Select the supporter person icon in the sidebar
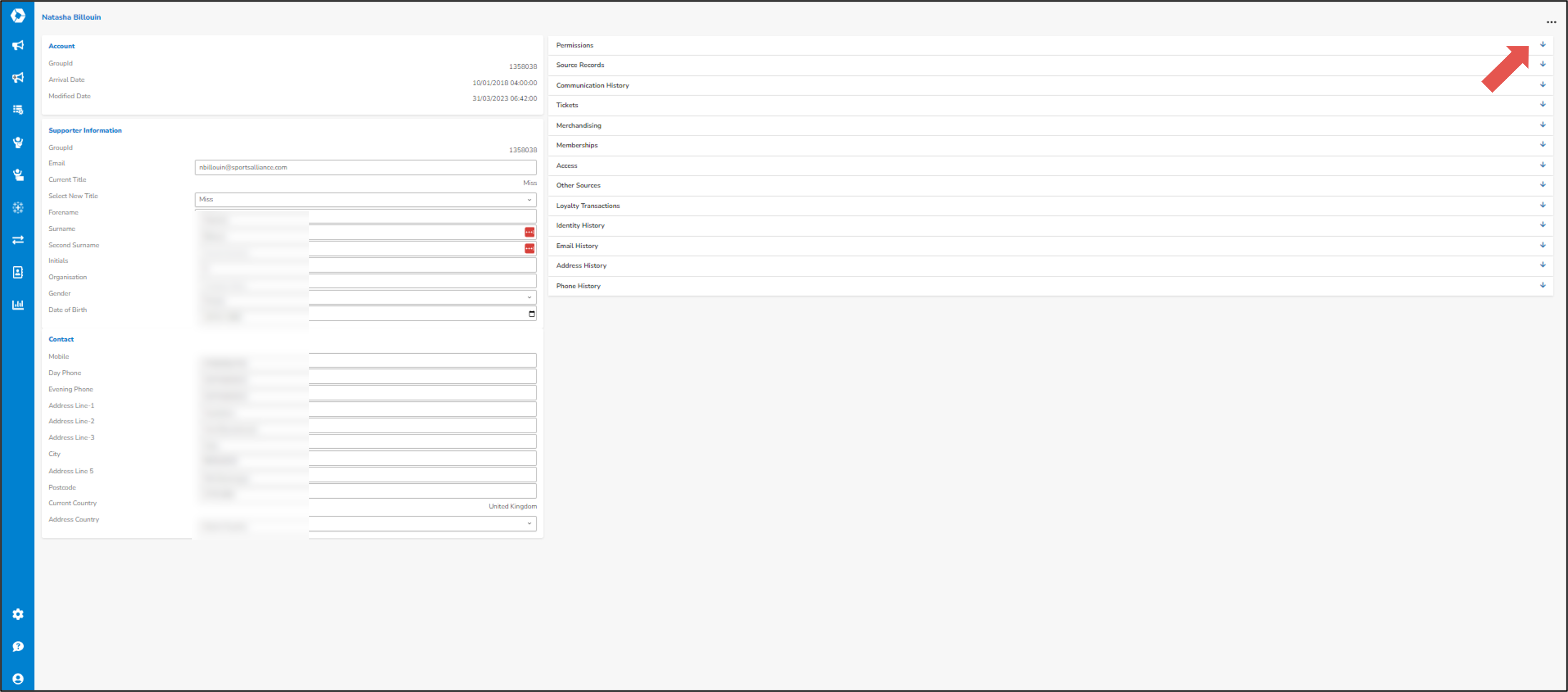 (x=17, y=142)
